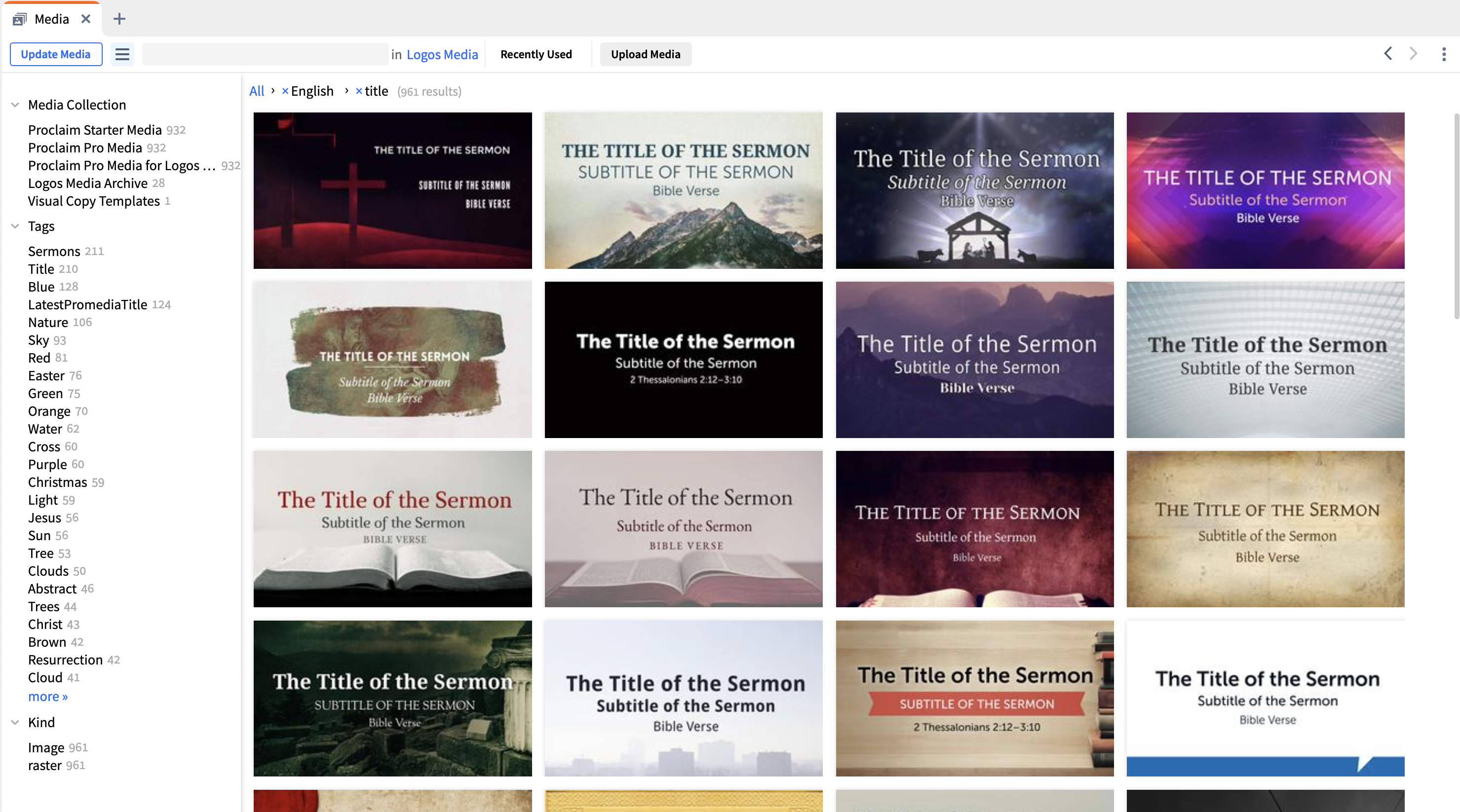Show Recently Used media

536,54
